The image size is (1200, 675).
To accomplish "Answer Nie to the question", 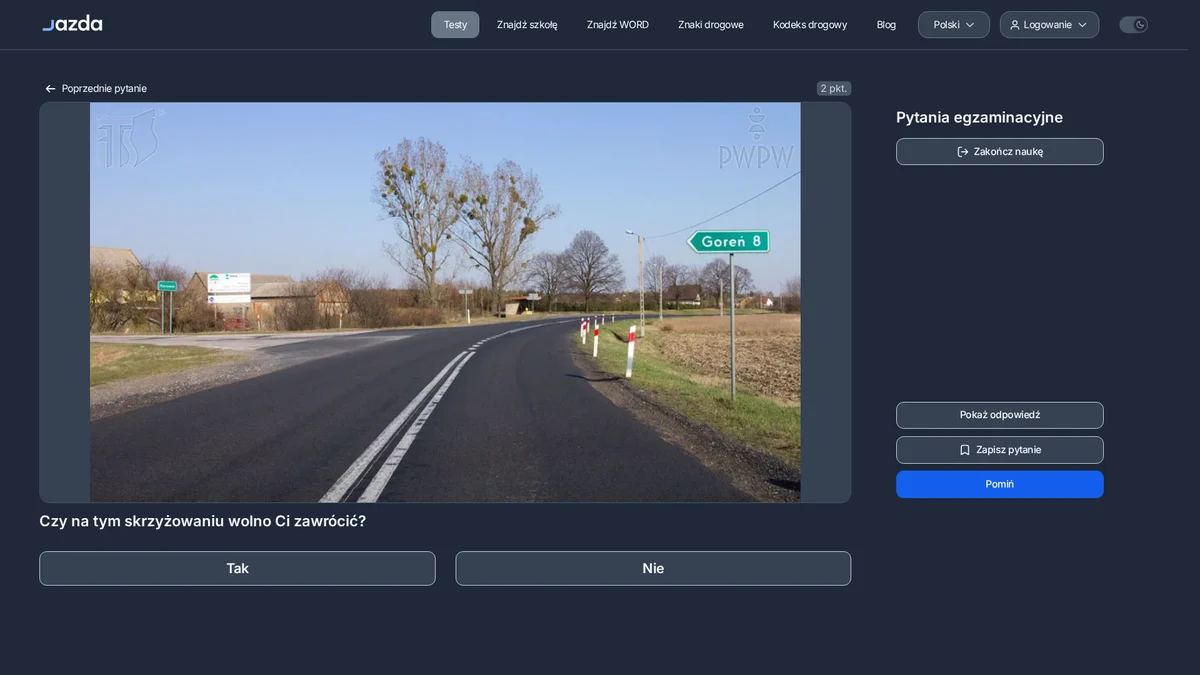I will (653, 568).
